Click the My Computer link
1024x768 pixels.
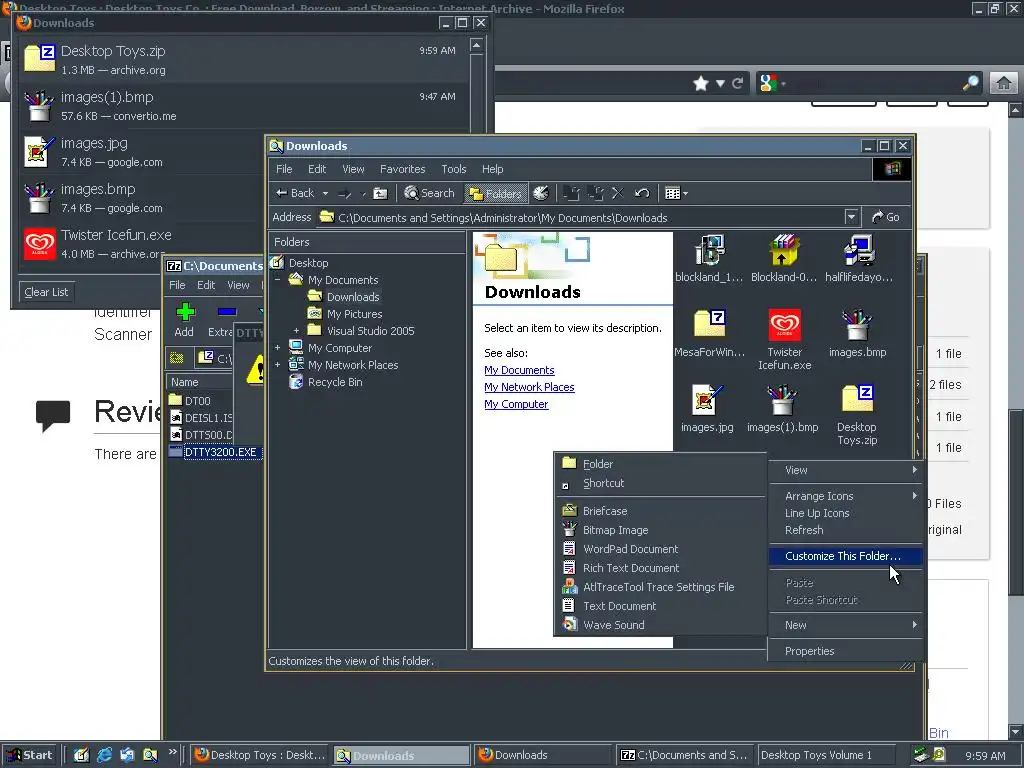516,404
